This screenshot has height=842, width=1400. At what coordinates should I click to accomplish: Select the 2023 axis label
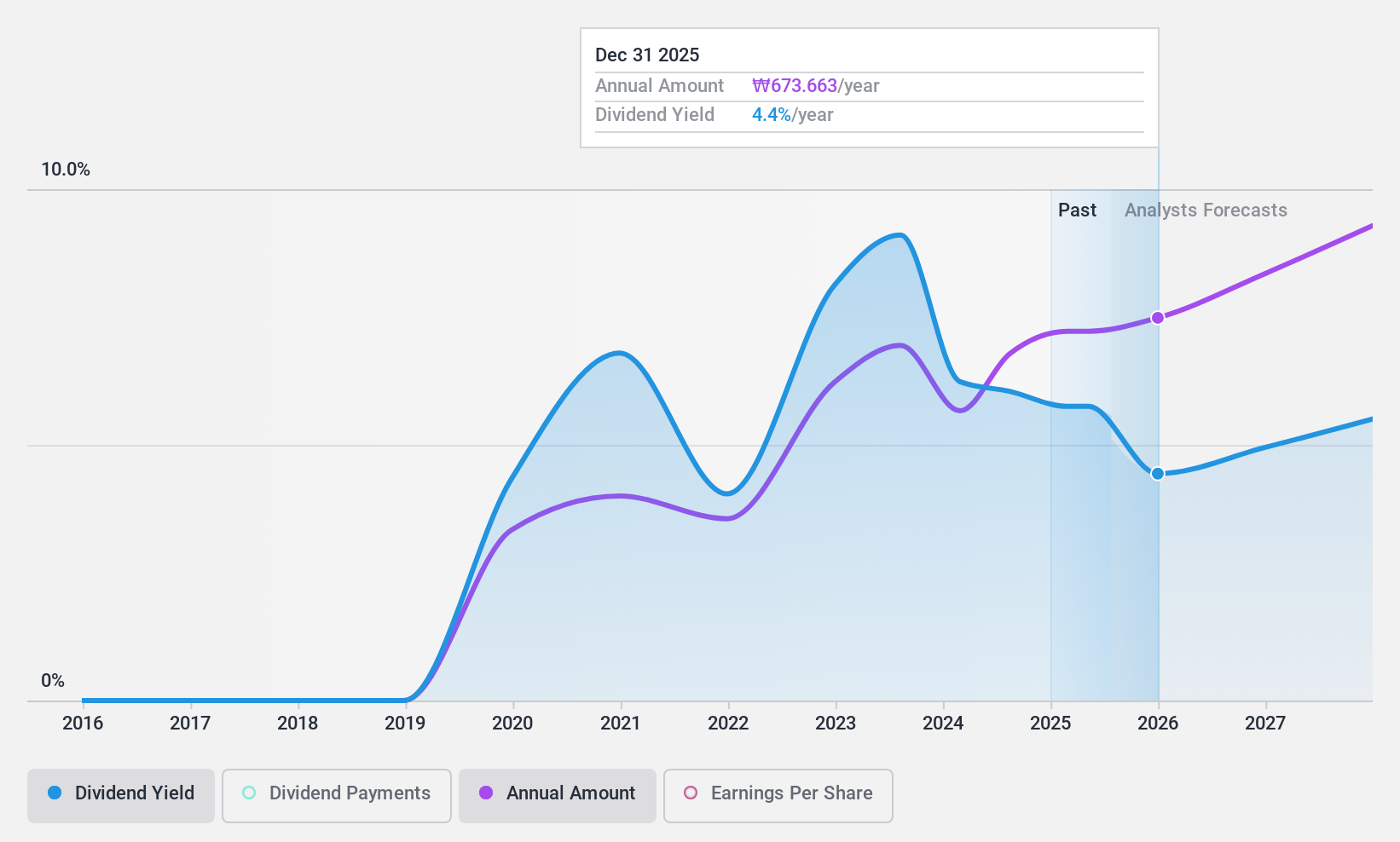(x=836, y=724)
